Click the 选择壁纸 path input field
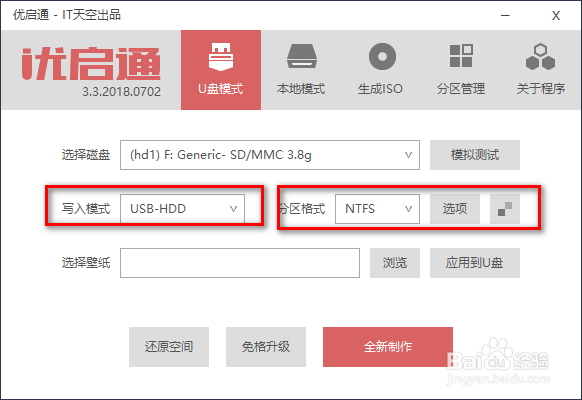 (x=240, y=263)
